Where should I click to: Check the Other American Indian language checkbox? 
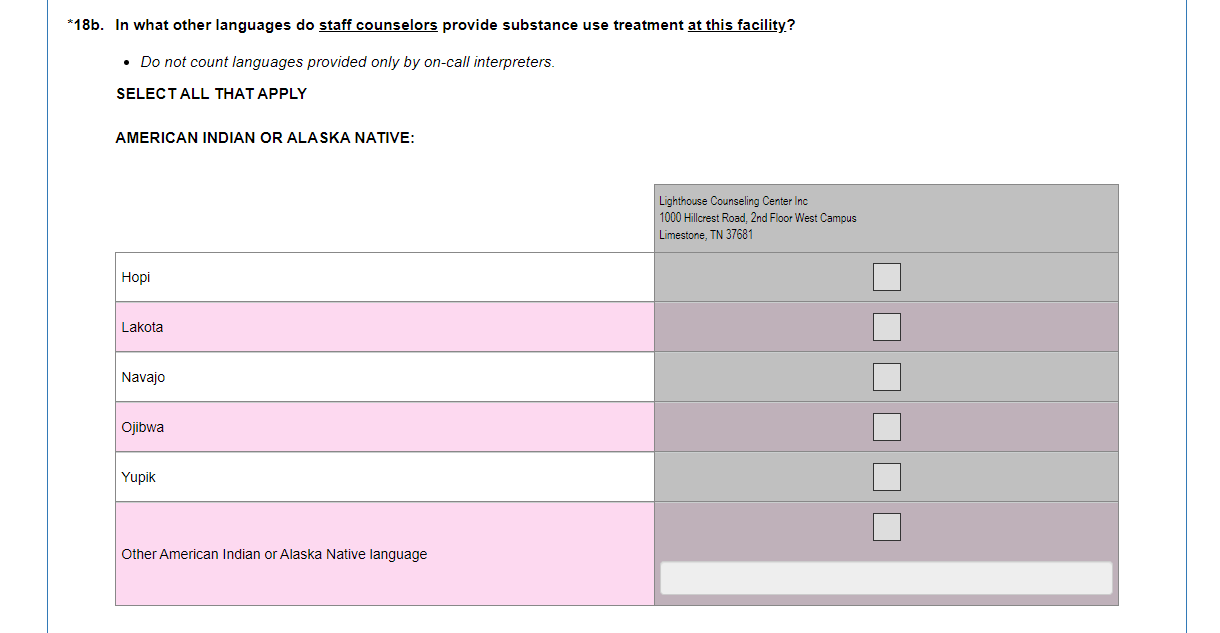click(x=886, y=527)
